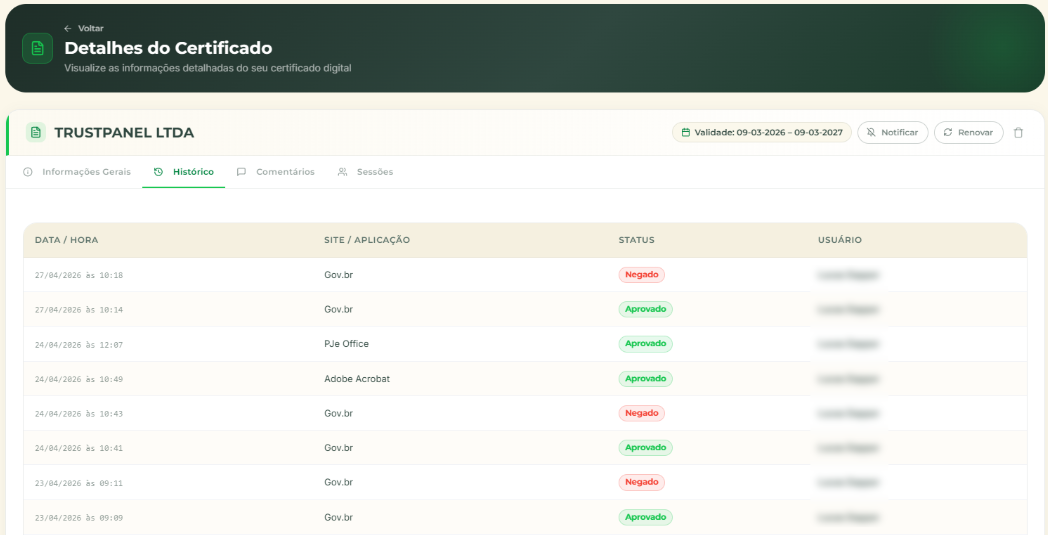Click the Aprovado badge for 27/04/2026 10:14
This screenshot has width=1048, height=535.
(x=646, y=310)
